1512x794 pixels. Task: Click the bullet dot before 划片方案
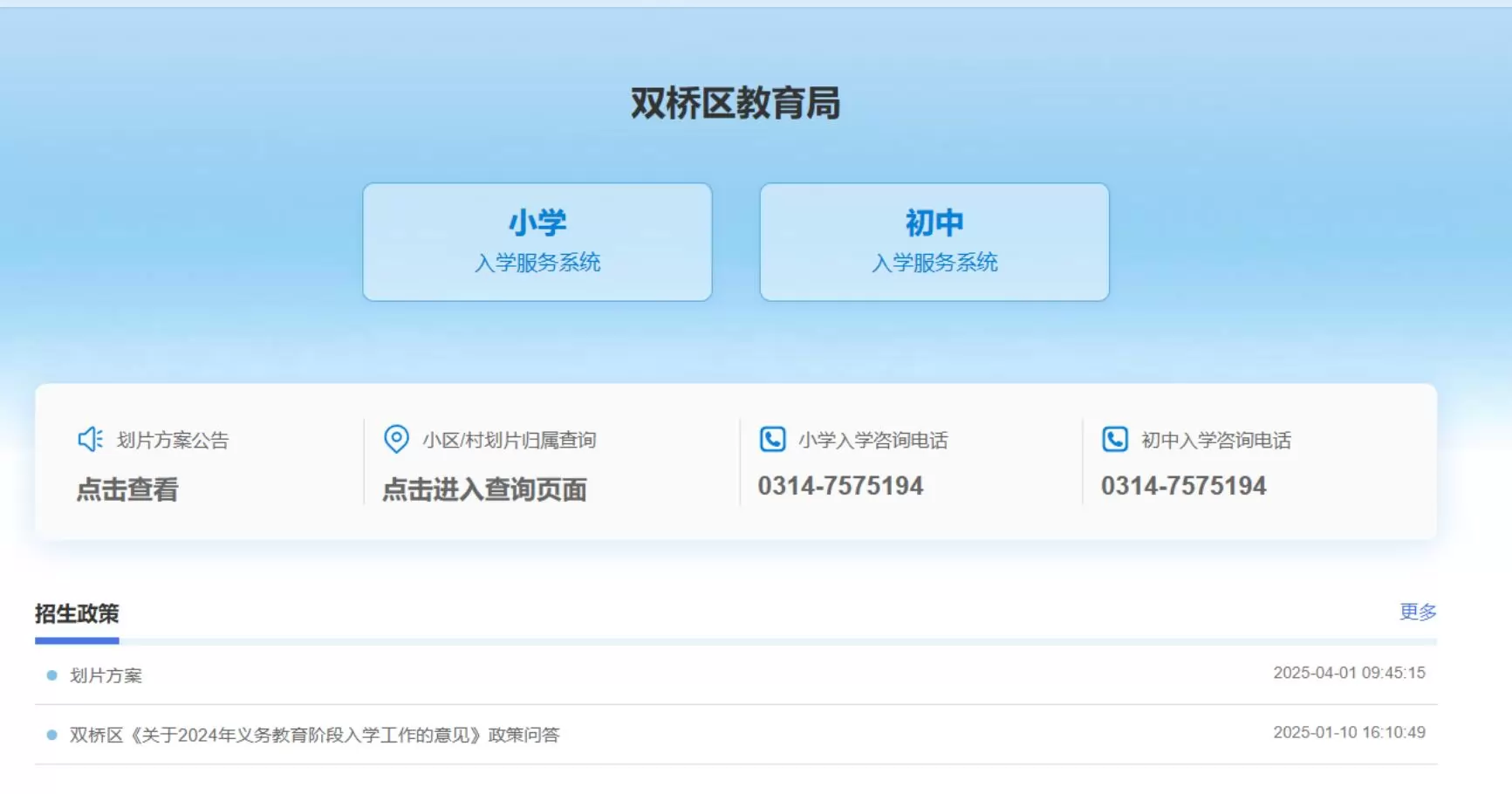point(51,675)
